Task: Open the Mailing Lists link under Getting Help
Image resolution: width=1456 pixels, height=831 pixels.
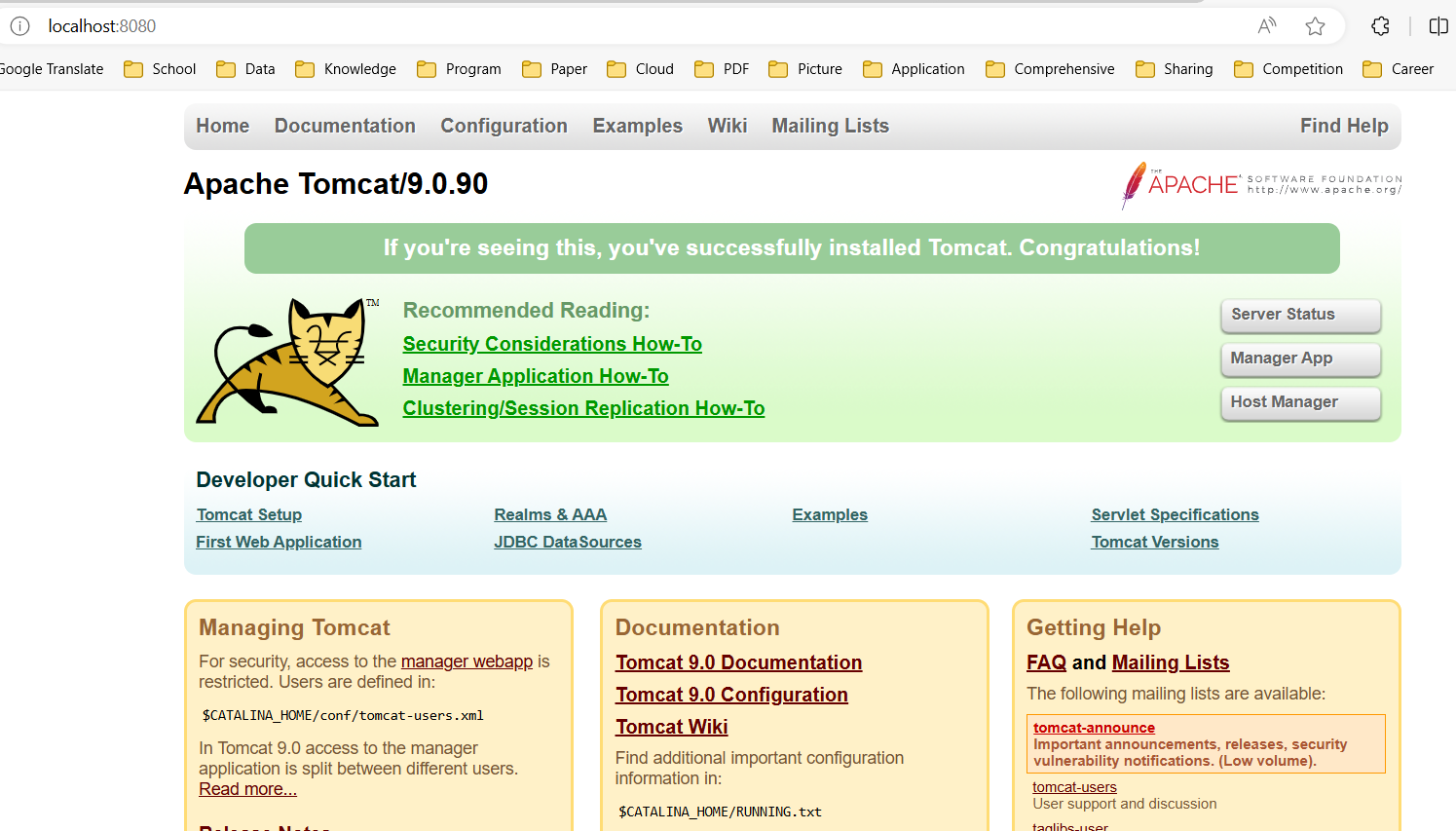Action: (x=1171, y=662)
